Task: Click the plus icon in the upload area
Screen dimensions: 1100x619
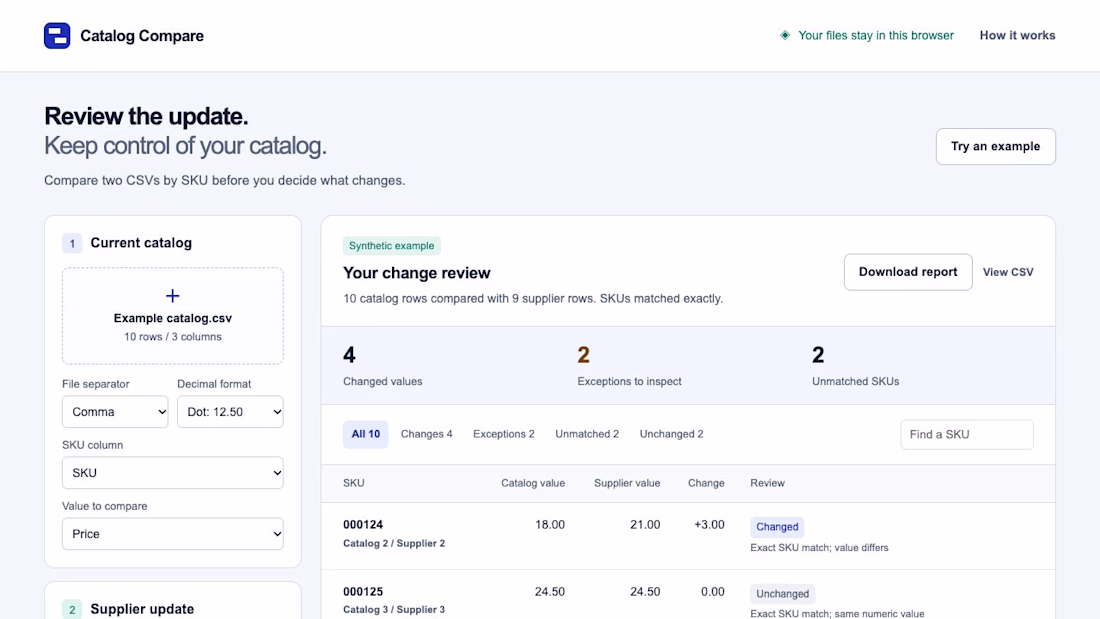Action: [x=173, y=295]
